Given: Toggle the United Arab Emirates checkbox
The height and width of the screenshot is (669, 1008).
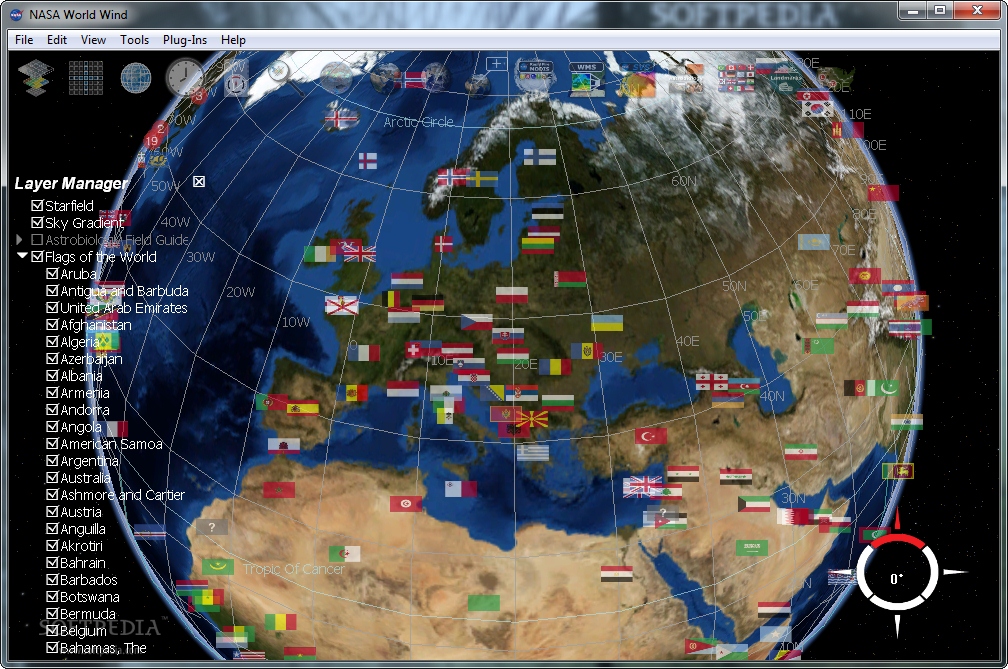Looking at the screenshot, I should click(52, 308).
